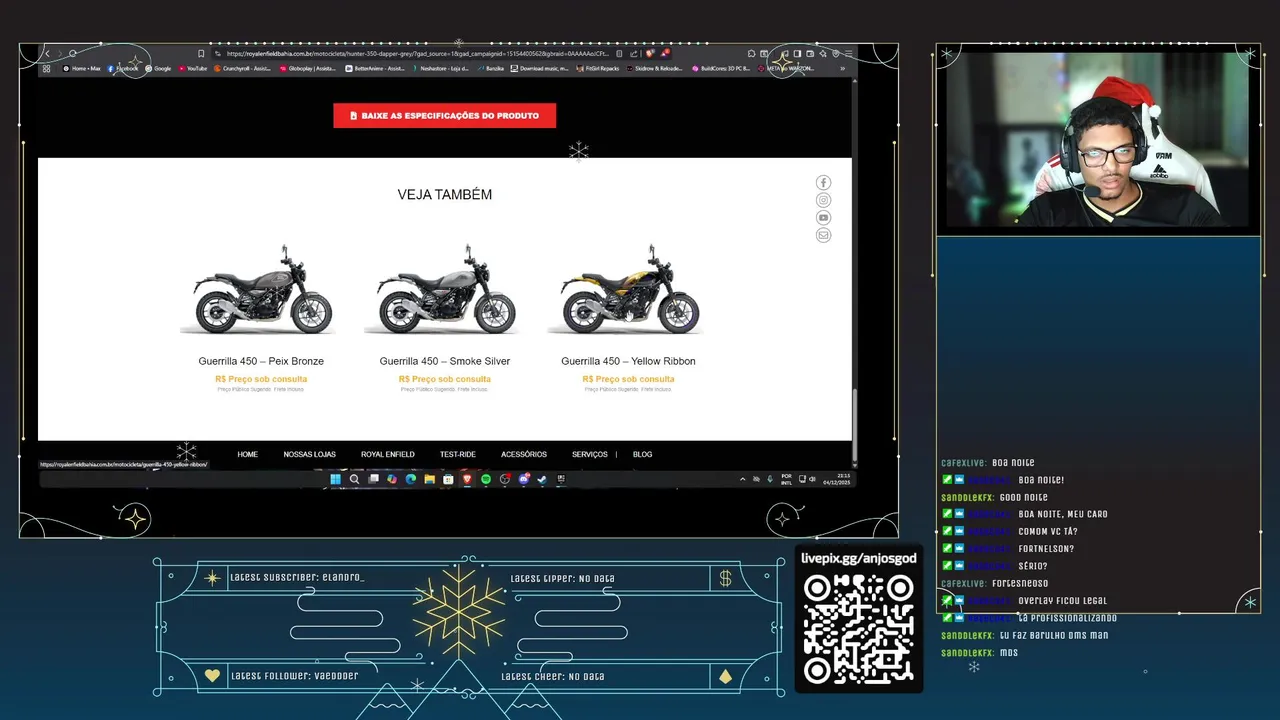Open the Windows Start button
1280x720 pixels.
pyautogui.click(x=336, y=479)
